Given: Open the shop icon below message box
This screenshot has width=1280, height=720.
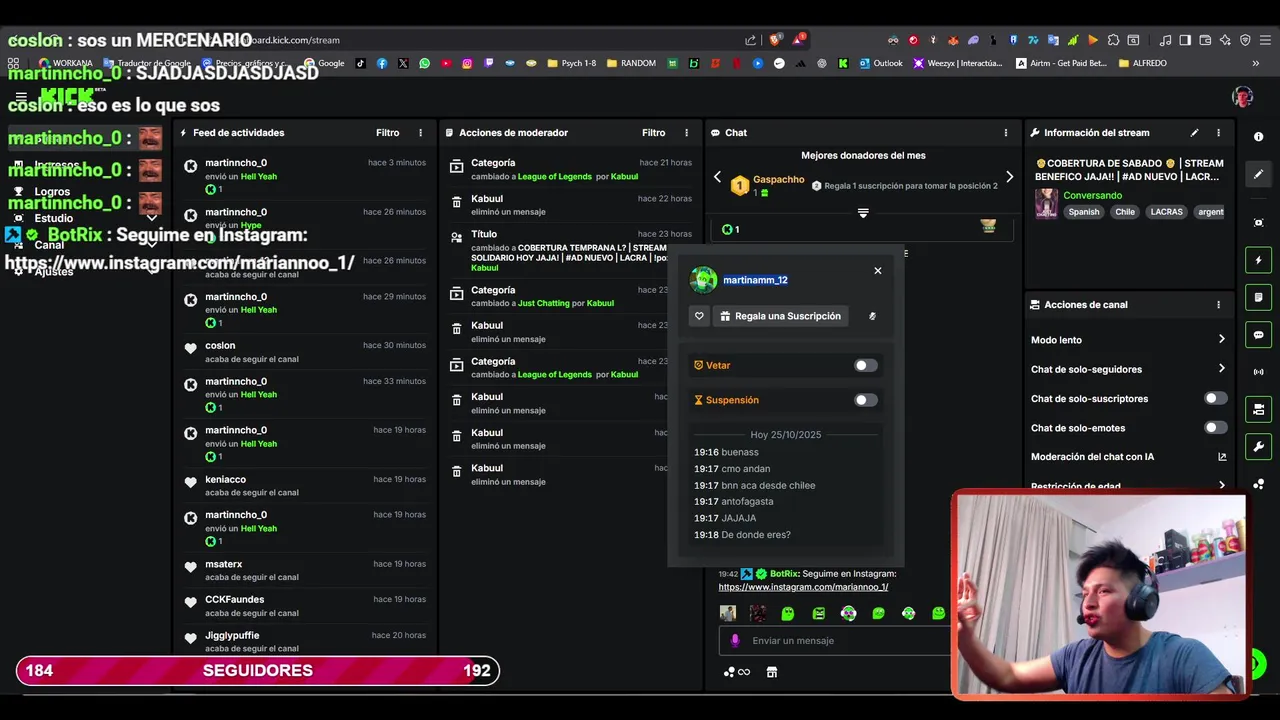Looking at the screenshot, I should click(x=772, y=672).
